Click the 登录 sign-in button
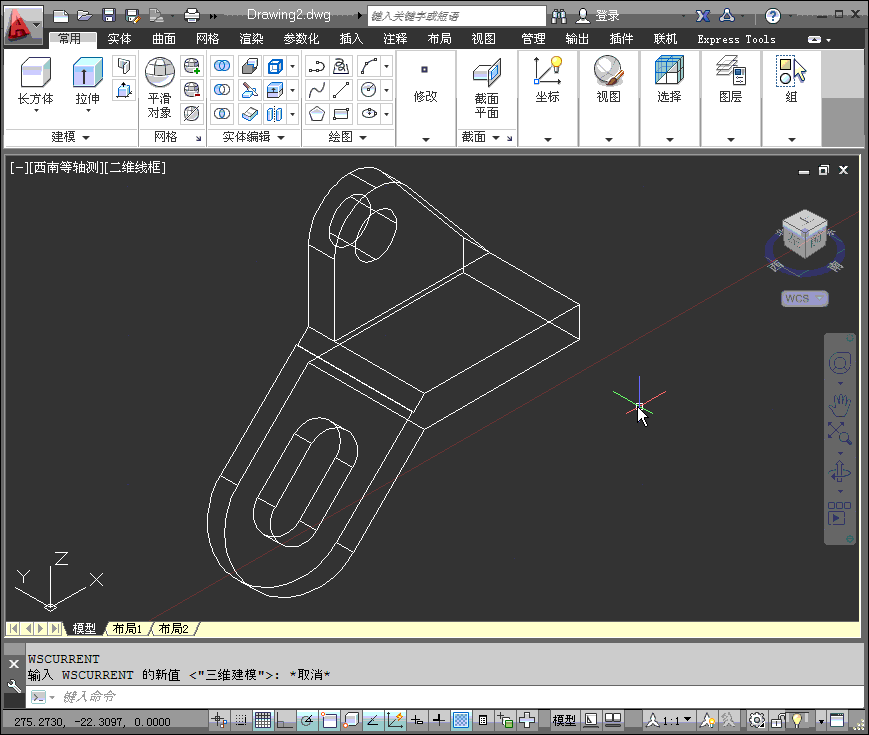 click(x=598, y=16)
